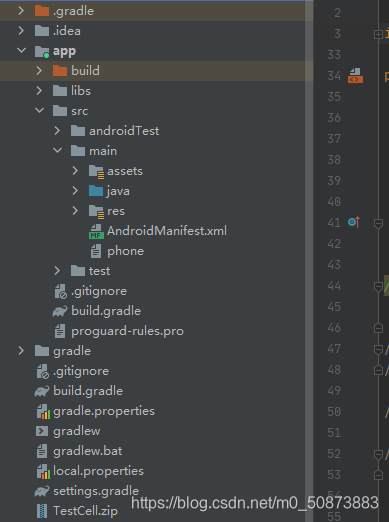Click the settings.gradle elephant icon
The height and width of the screenshot is (522, 389).
(42, 491)
